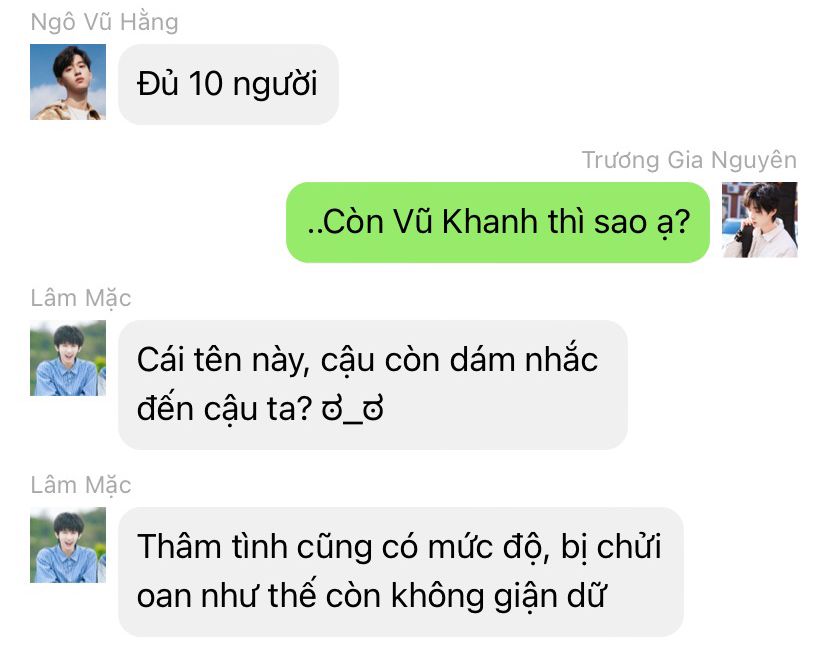Open Ngô Vũ Hằng's profile picture
This screenshot has width=828, height=648.
pos(68,82)
